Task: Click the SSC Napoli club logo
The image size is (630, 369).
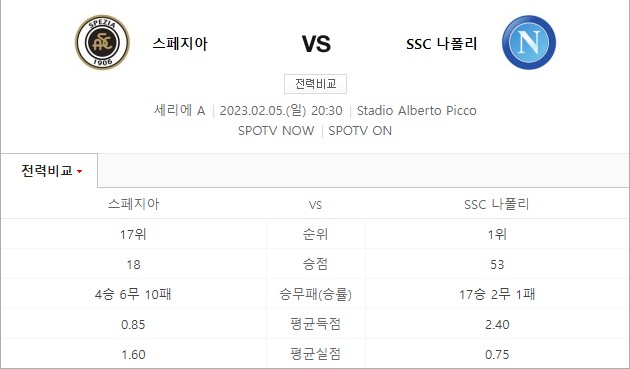Action: [529, 42]
